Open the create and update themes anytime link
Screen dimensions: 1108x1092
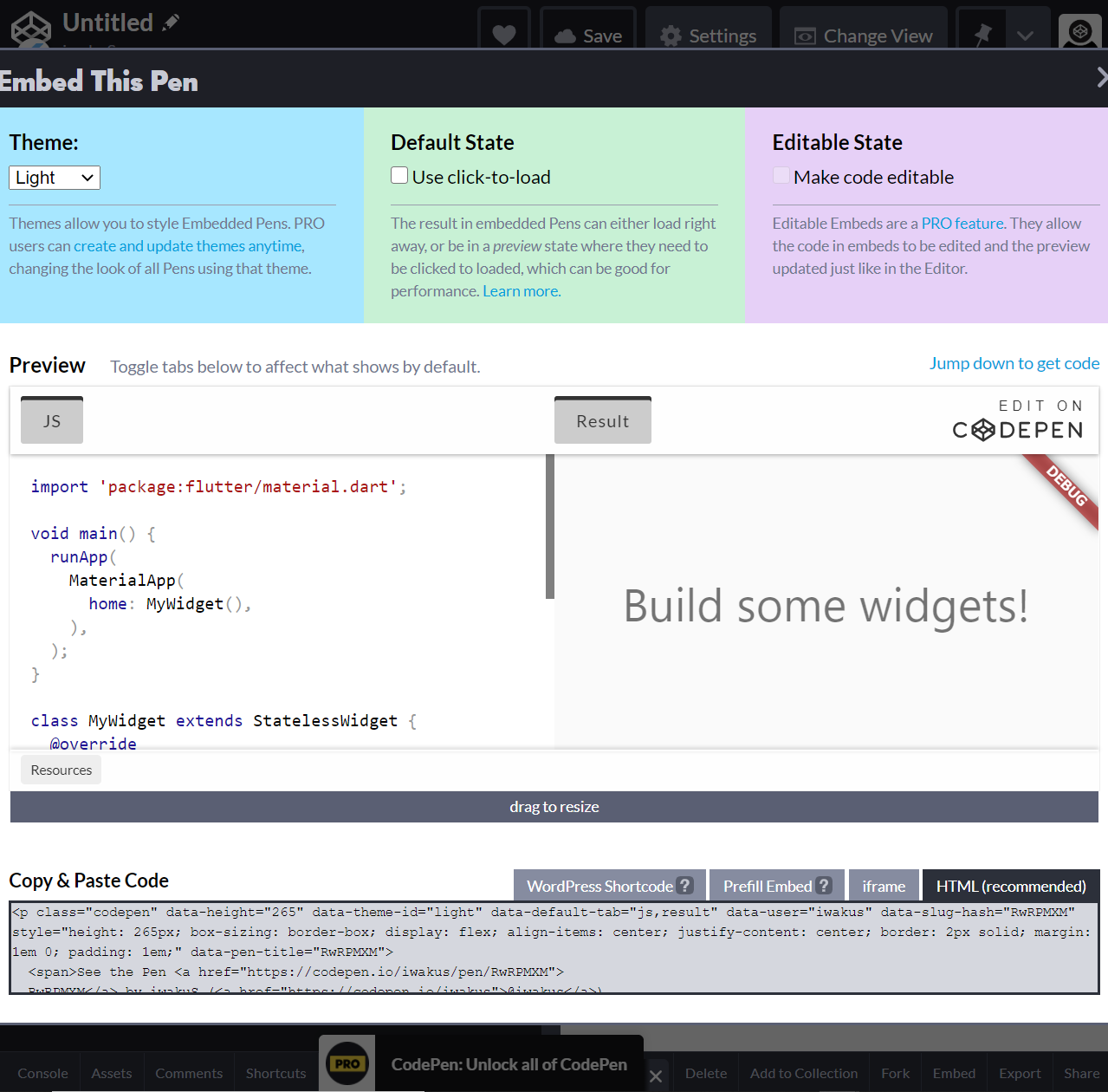[x=189, y=246]
